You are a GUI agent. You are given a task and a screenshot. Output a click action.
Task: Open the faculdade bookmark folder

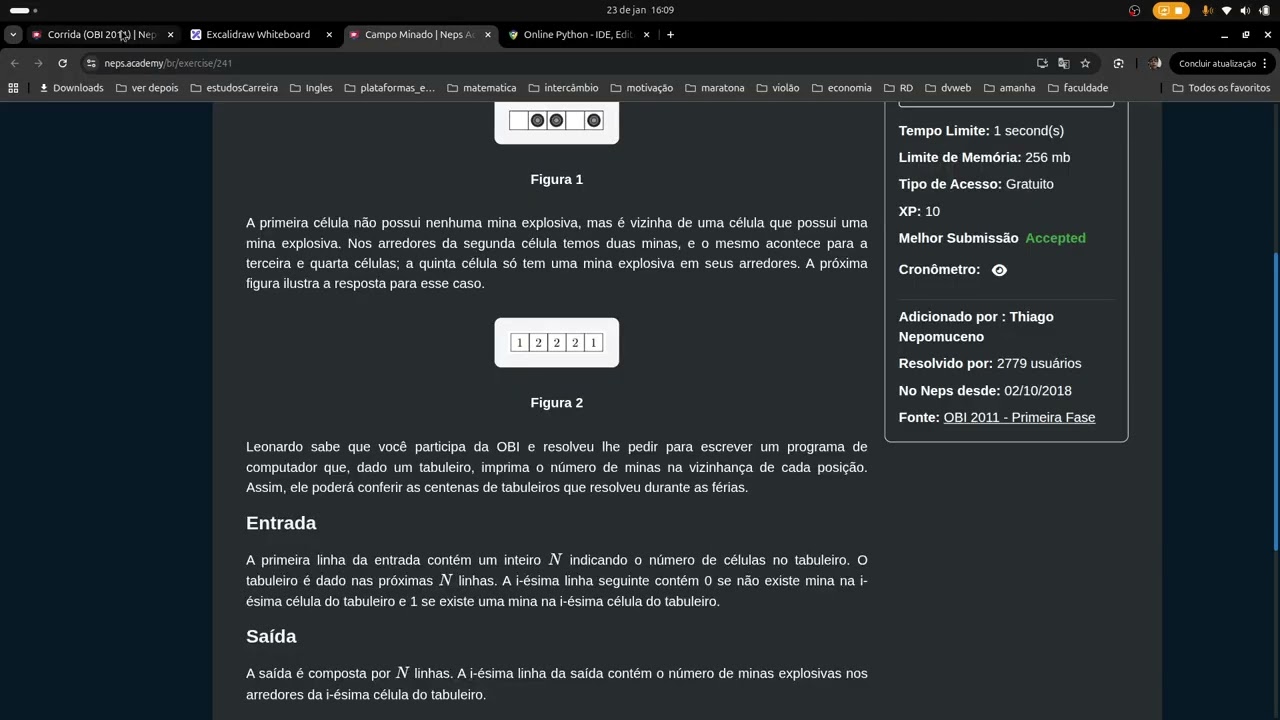(x=1077, y=88)
